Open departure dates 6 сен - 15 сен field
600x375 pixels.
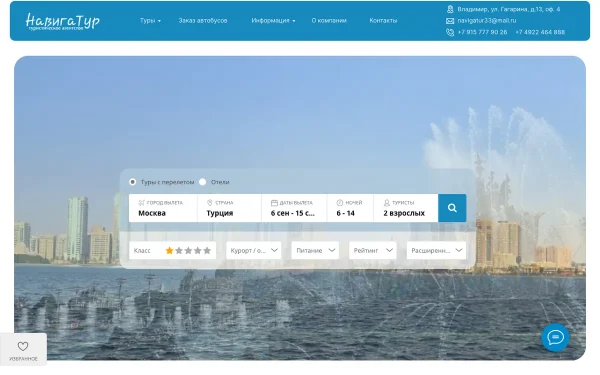(x=294, y=208)
